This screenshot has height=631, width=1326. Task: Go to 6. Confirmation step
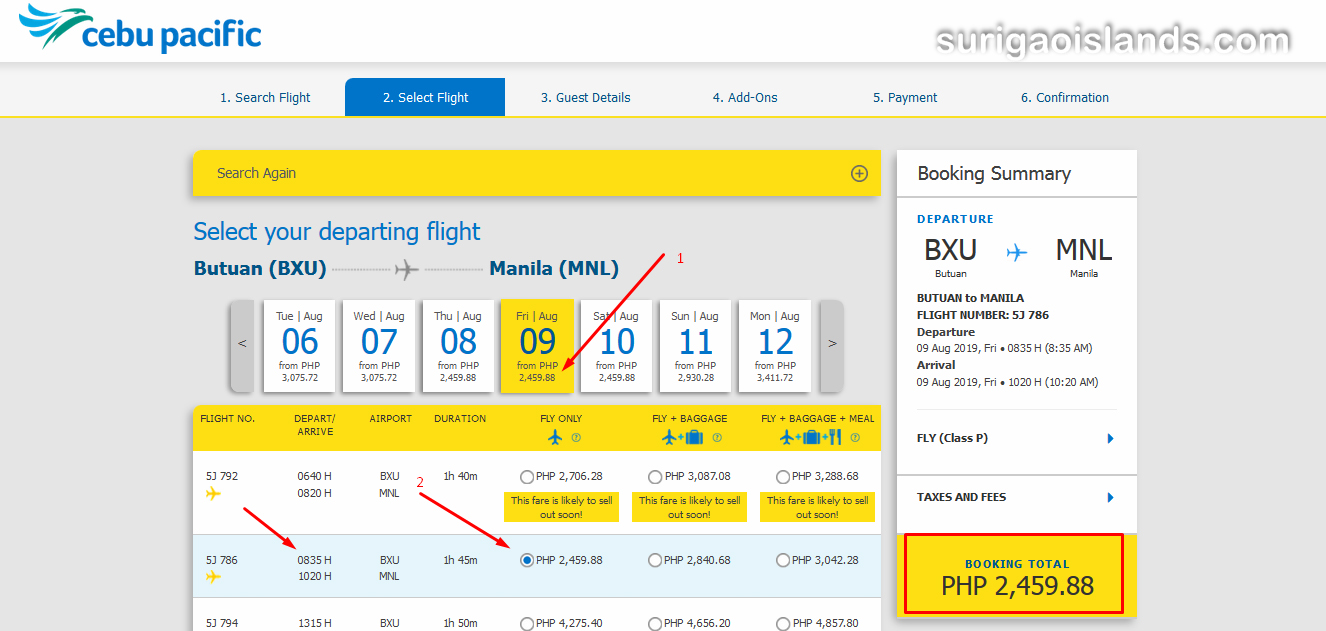point(1065,98)
